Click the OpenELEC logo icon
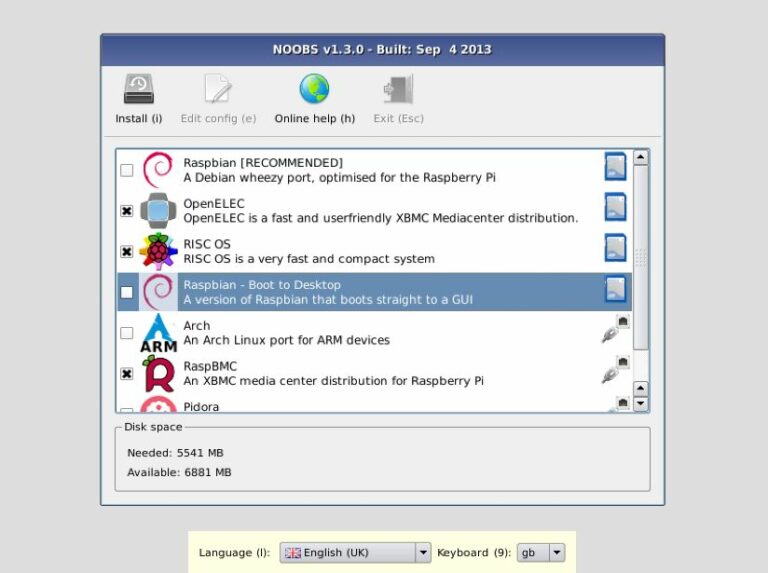The height and width of the screenshot is (573, 768). tap(158, 211)
